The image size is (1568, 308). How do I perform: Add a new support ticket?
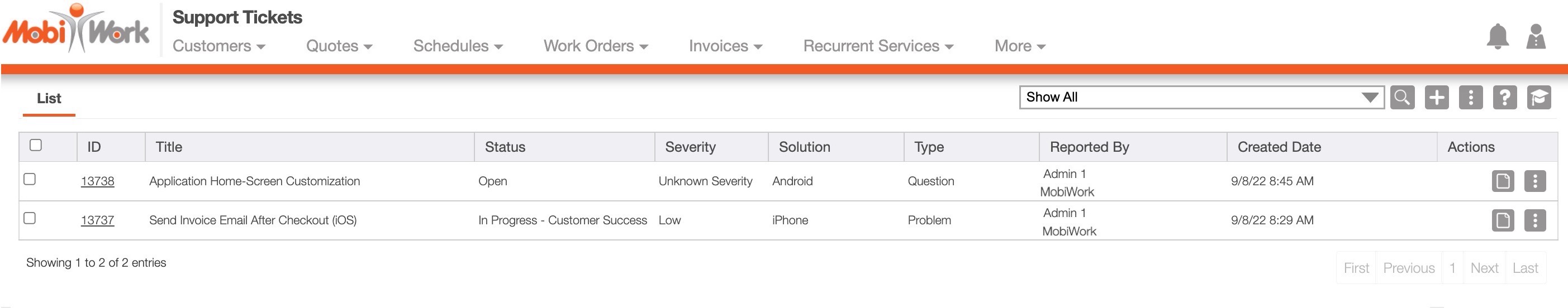pyautogui.click(x=1436, y=97)
